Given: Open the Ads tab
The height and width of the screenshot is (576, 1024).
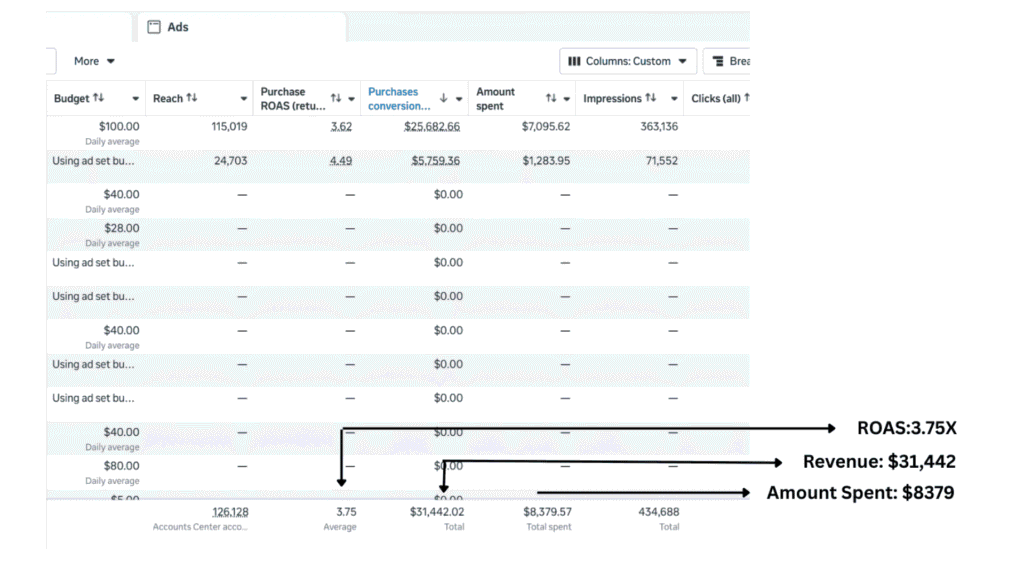Looking at the screenshot, I should point(178,27).
